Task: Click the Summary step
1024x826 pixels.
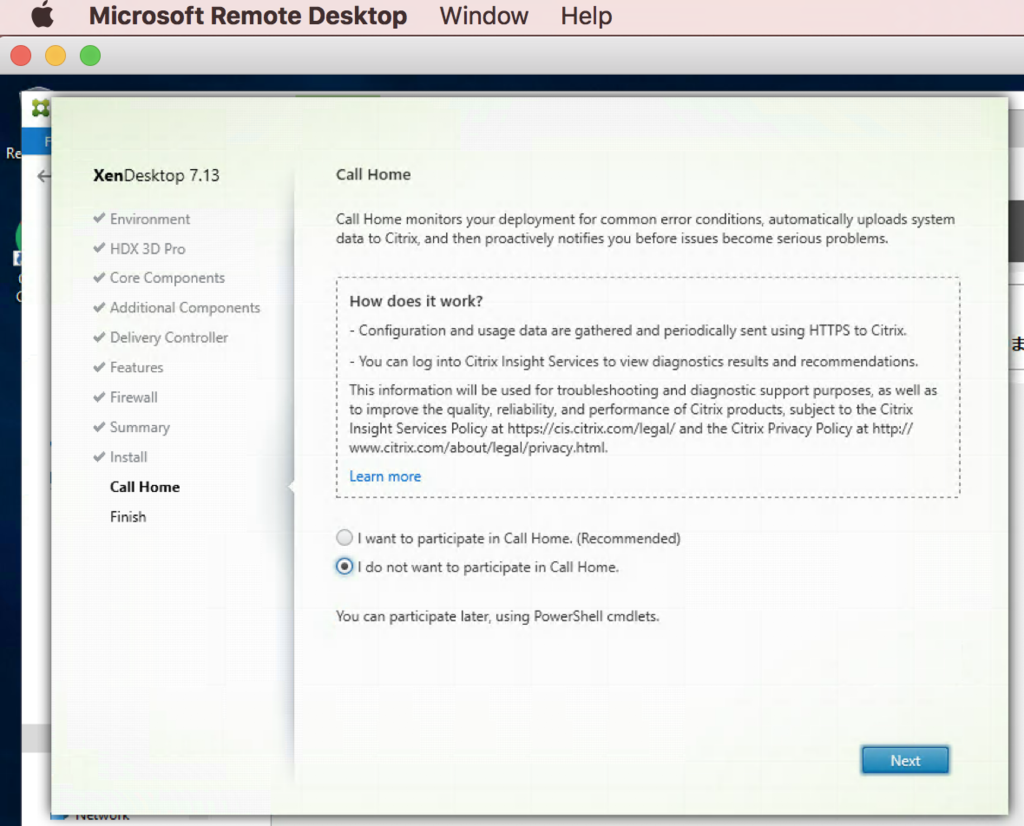Action: (140, 427)
